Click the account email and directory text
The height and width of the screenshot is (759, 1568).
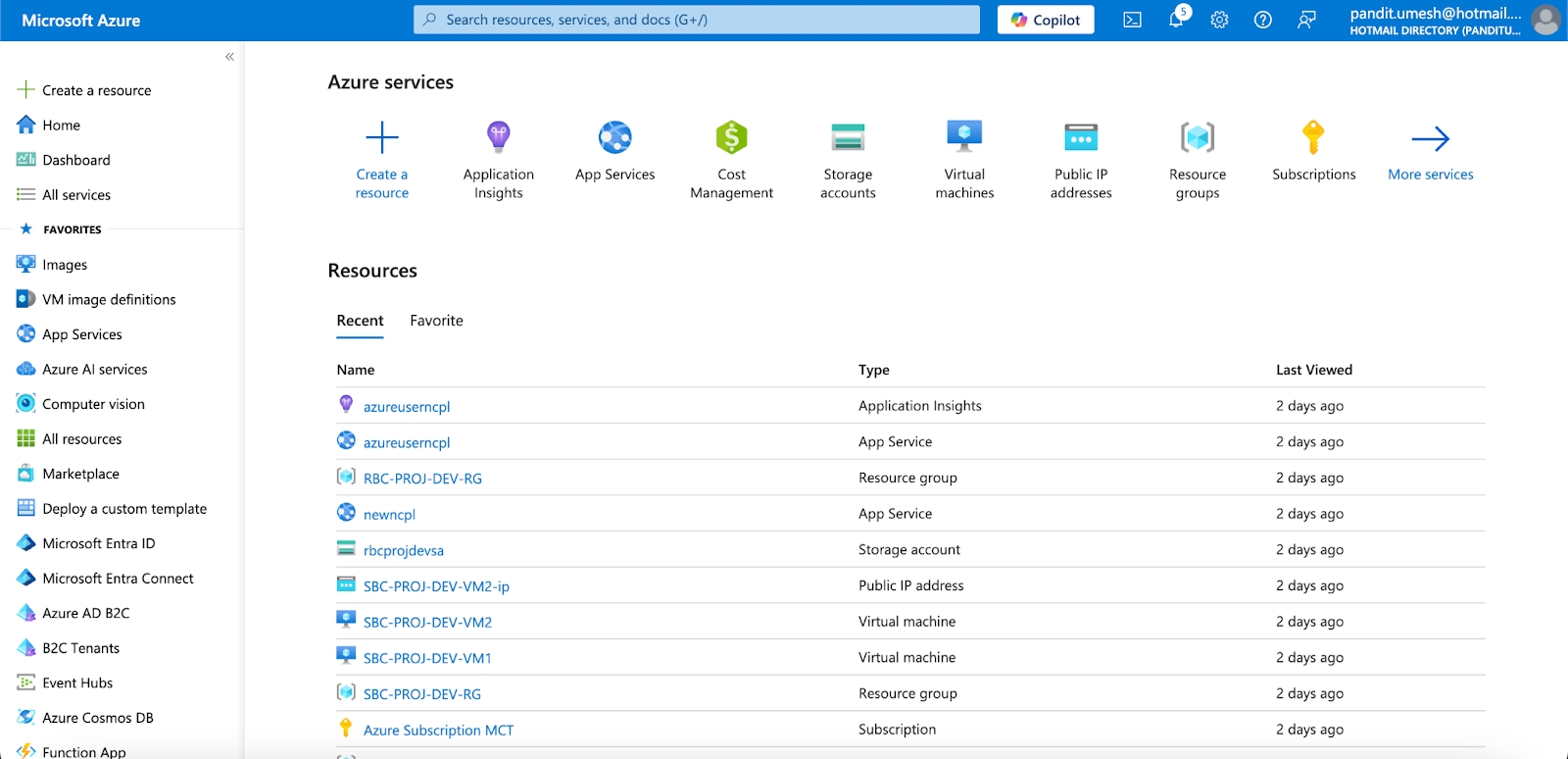click(1436, 21)
